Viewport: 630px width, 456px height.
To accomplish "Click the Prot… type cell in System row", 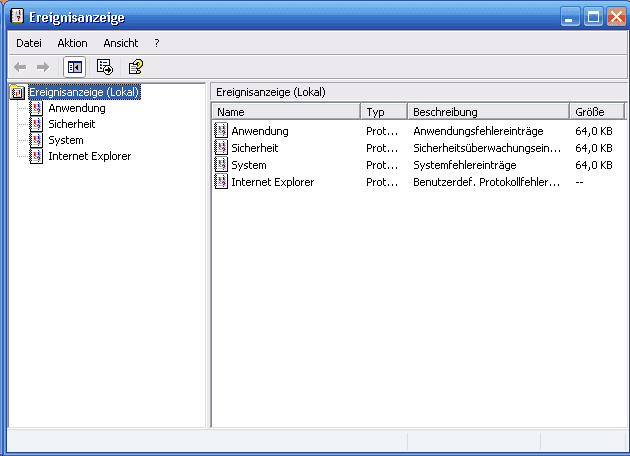I will point(382,165).
